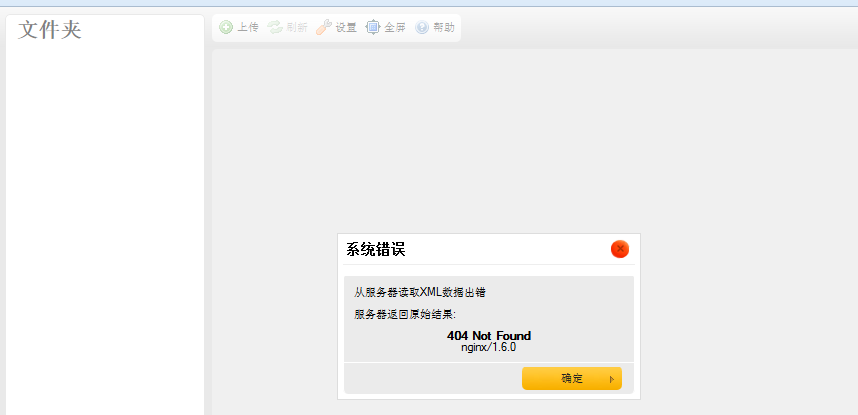Click the 帮助 label in the toolbar
858x415 pixels.
coord(444,27)
